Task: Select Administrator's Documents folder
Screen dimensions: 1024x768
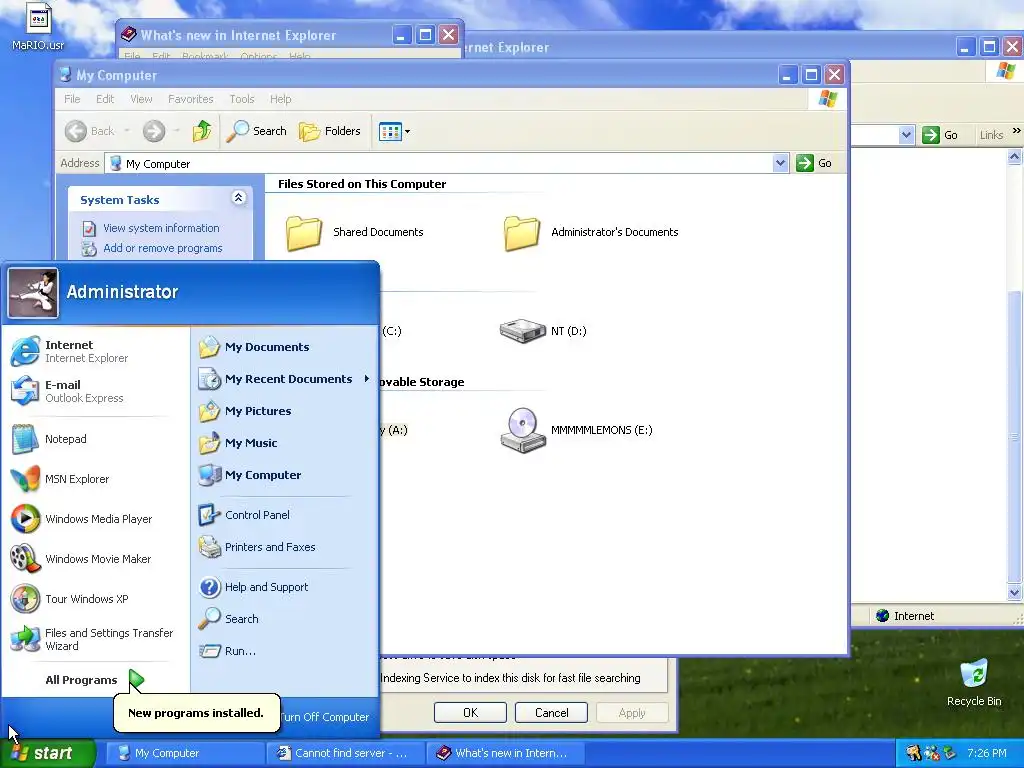Action: pyautogui.click(x=591, y=232)
